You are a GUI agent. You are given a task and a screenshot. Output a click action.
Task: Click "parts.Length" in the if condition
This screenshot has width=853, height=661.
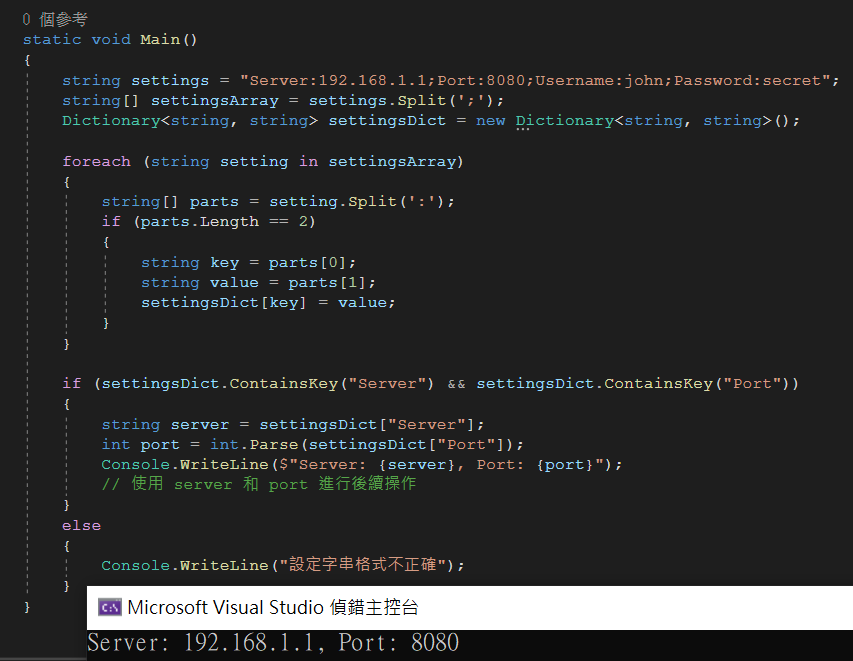coord(200,222)
